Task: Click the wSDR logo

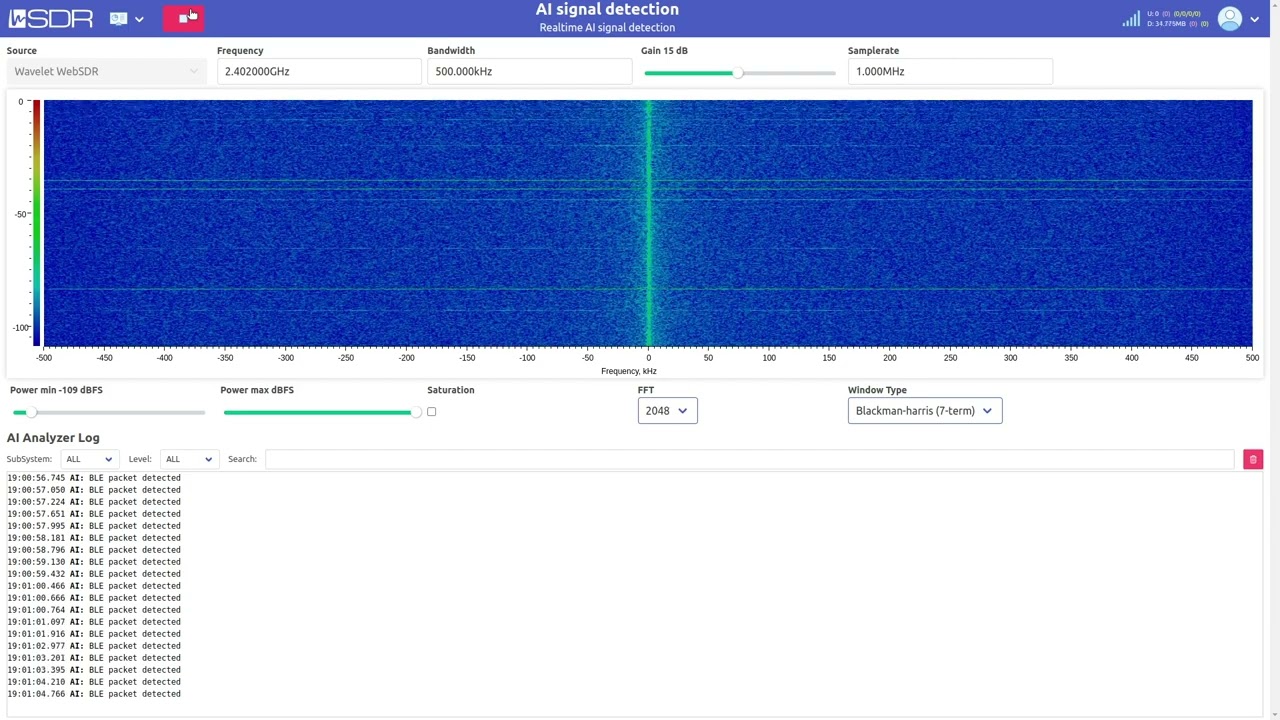Action: pyautogui.click(x=50, y=18)
